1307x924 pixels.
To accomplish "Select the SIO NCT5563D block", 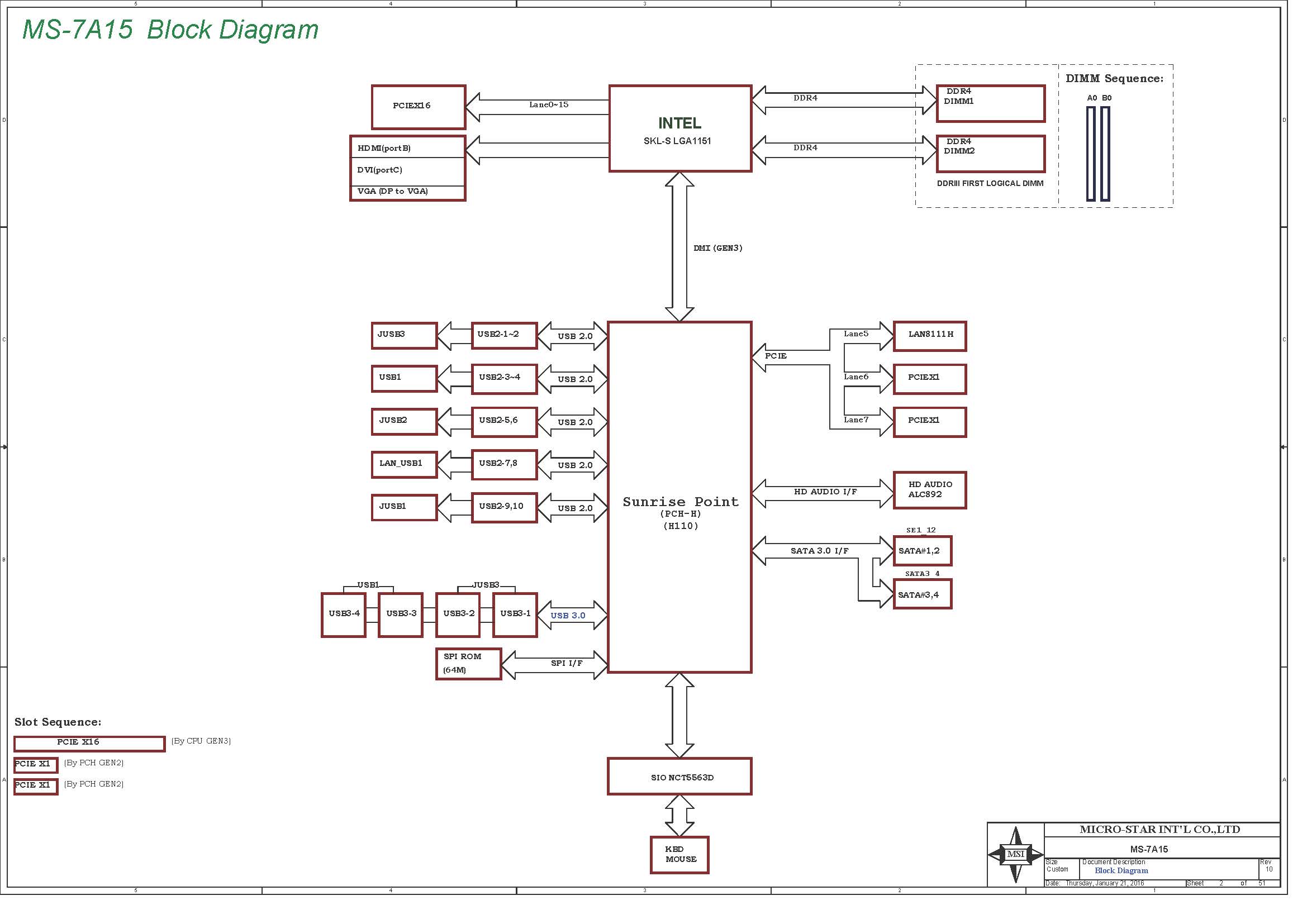I will tap(679, 776).
